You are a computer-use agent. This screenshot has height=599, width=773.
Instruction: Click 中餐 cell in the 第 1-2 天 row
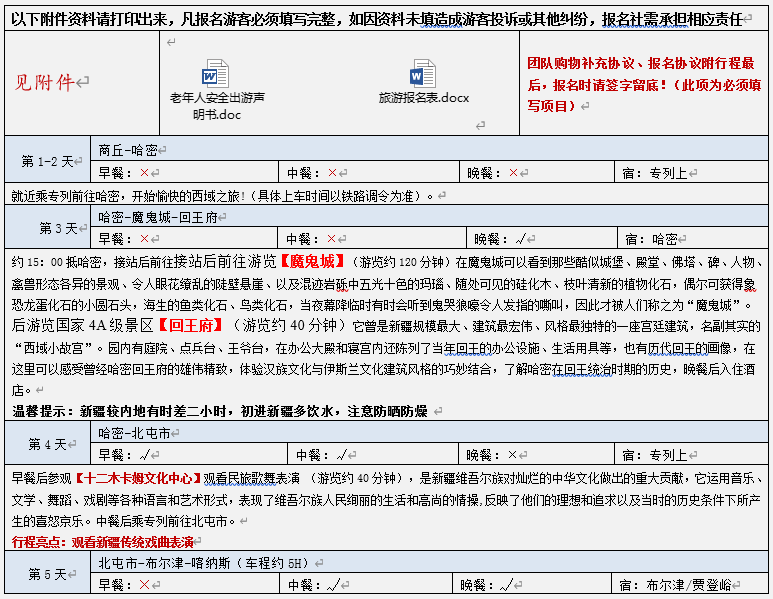tap(369, 173)
